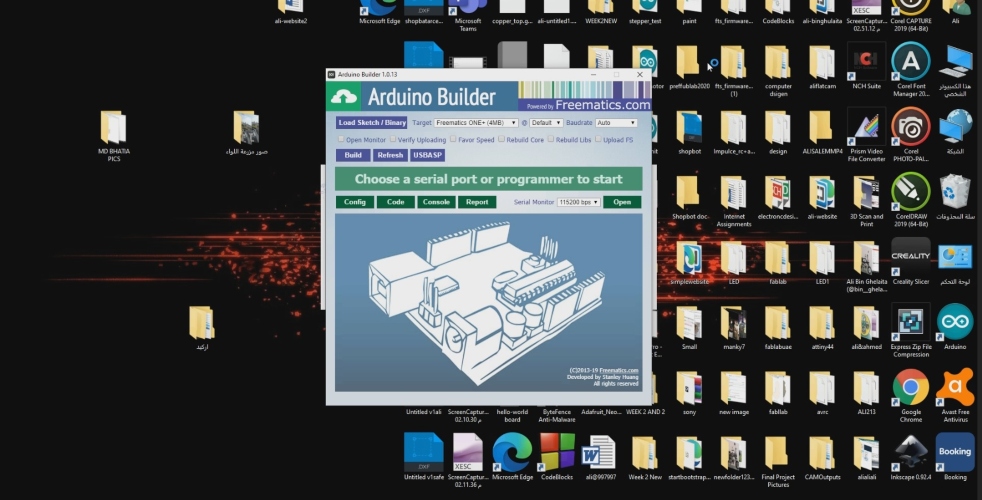Open the ali@997997 Word document icon
This screenshot has height=500, width=982.
(x=599, y=452)
